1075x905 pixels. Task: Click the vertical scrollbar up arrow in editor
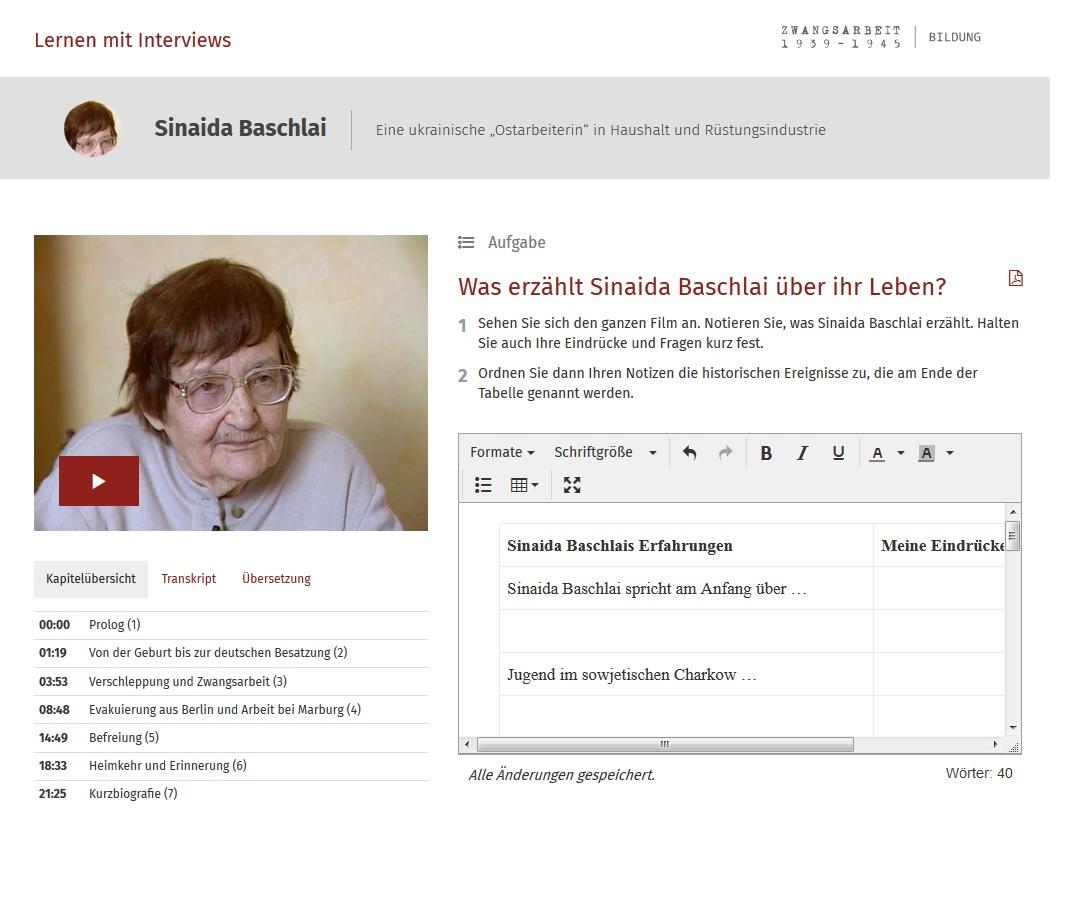1013,512
